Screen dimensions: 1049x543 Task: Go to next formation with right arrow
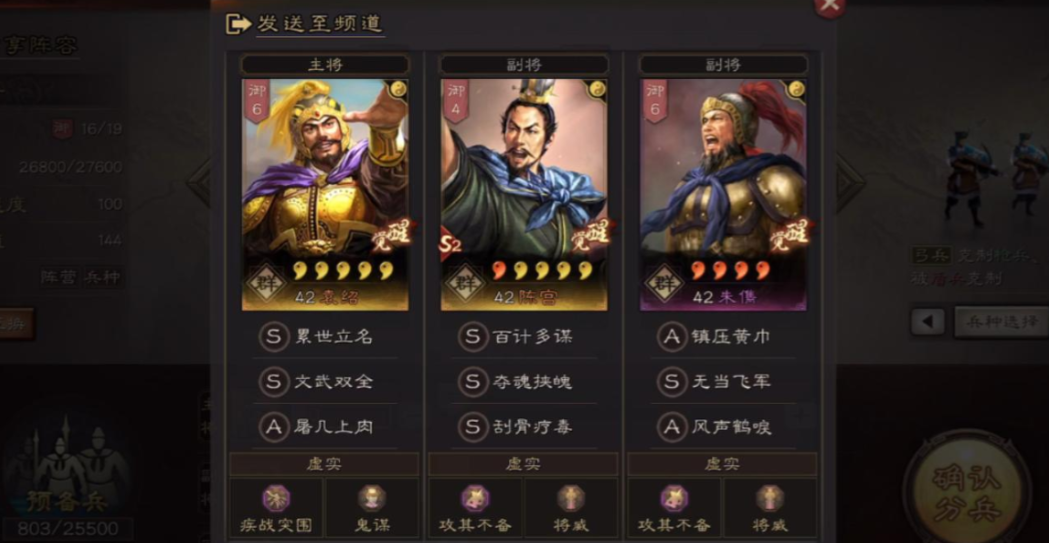click(850, 182)
